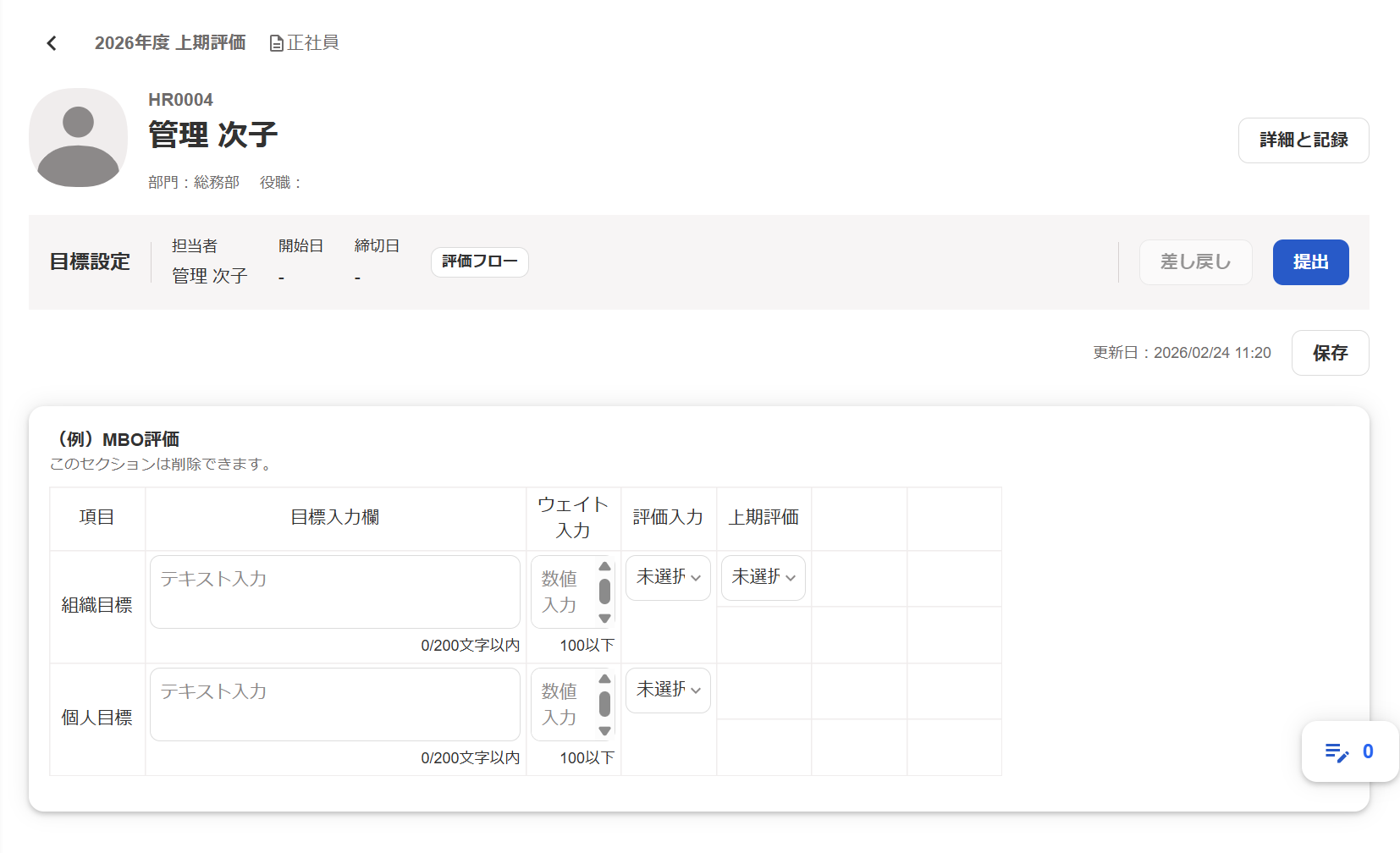Click the scrollbar thumb in 組織目標 weight field

point(604,592)
